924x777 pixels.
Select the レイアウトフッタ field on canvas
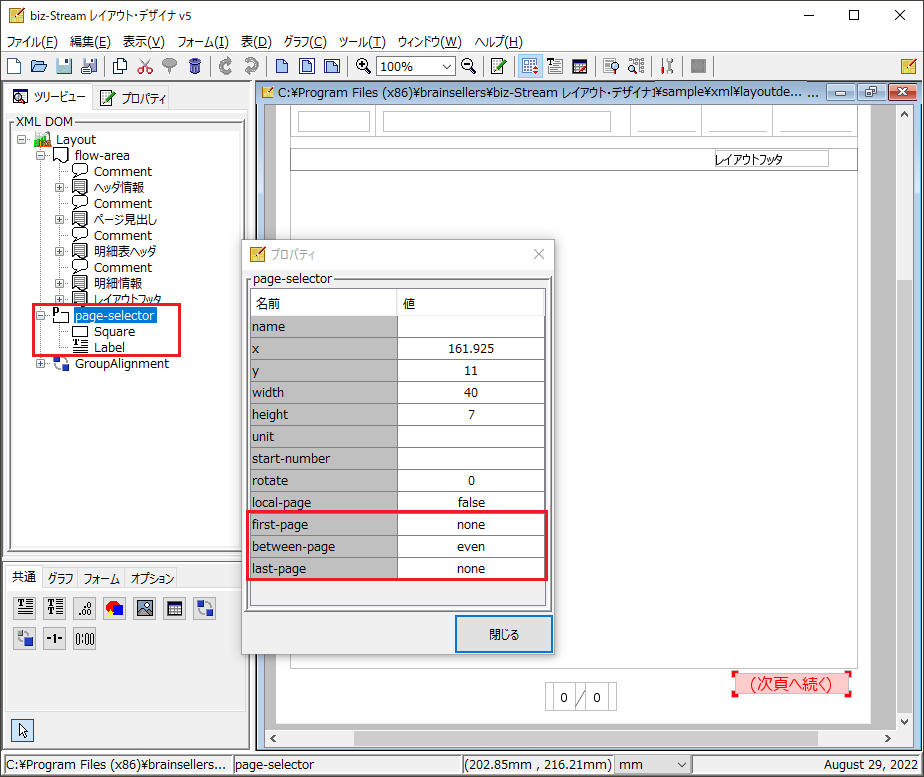(x=771, y=159)
